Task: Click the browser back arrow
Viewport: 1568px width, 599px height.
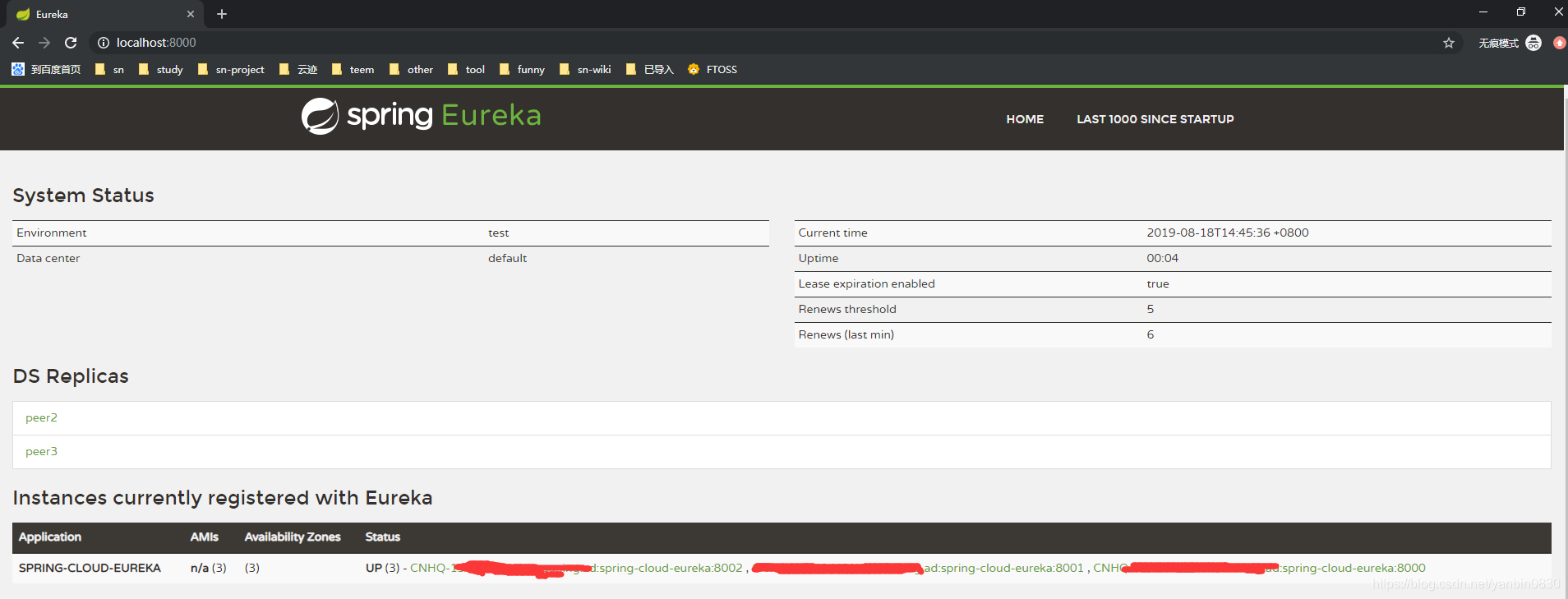Action: (x=18, y=43)
